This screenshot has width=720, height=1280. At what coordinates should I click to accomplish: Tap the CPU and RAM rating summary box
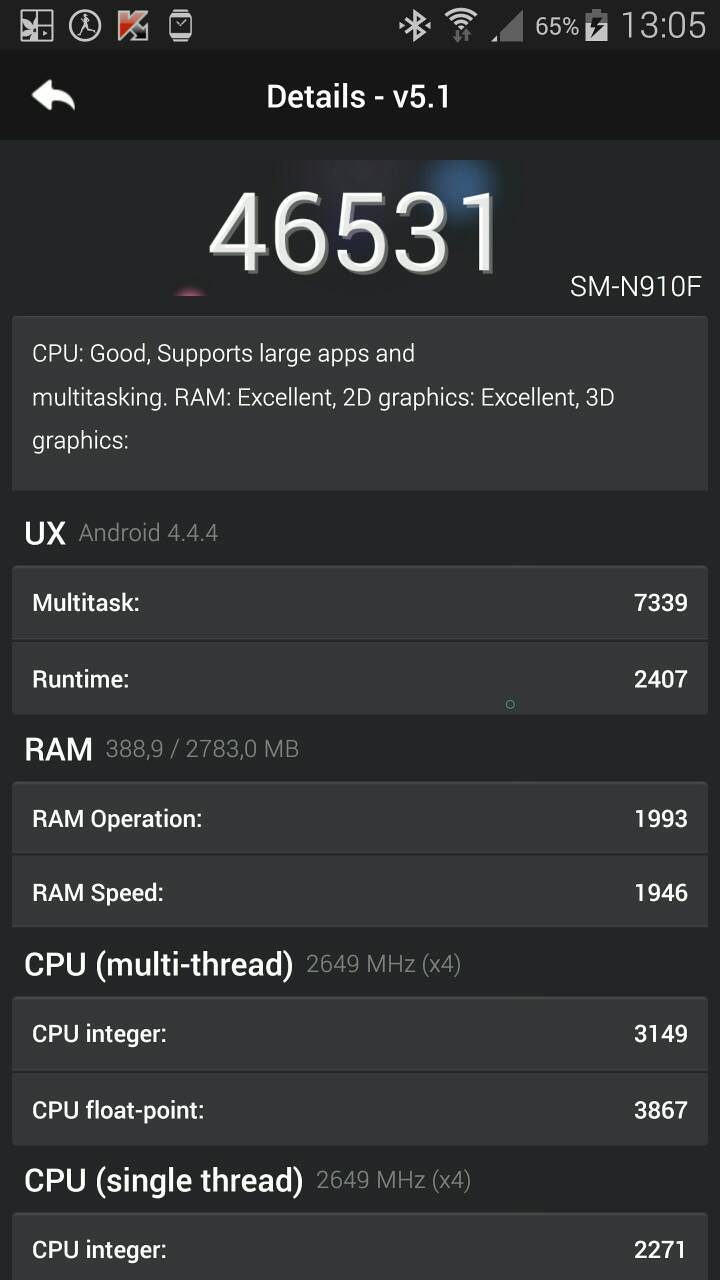coord(359,403)
